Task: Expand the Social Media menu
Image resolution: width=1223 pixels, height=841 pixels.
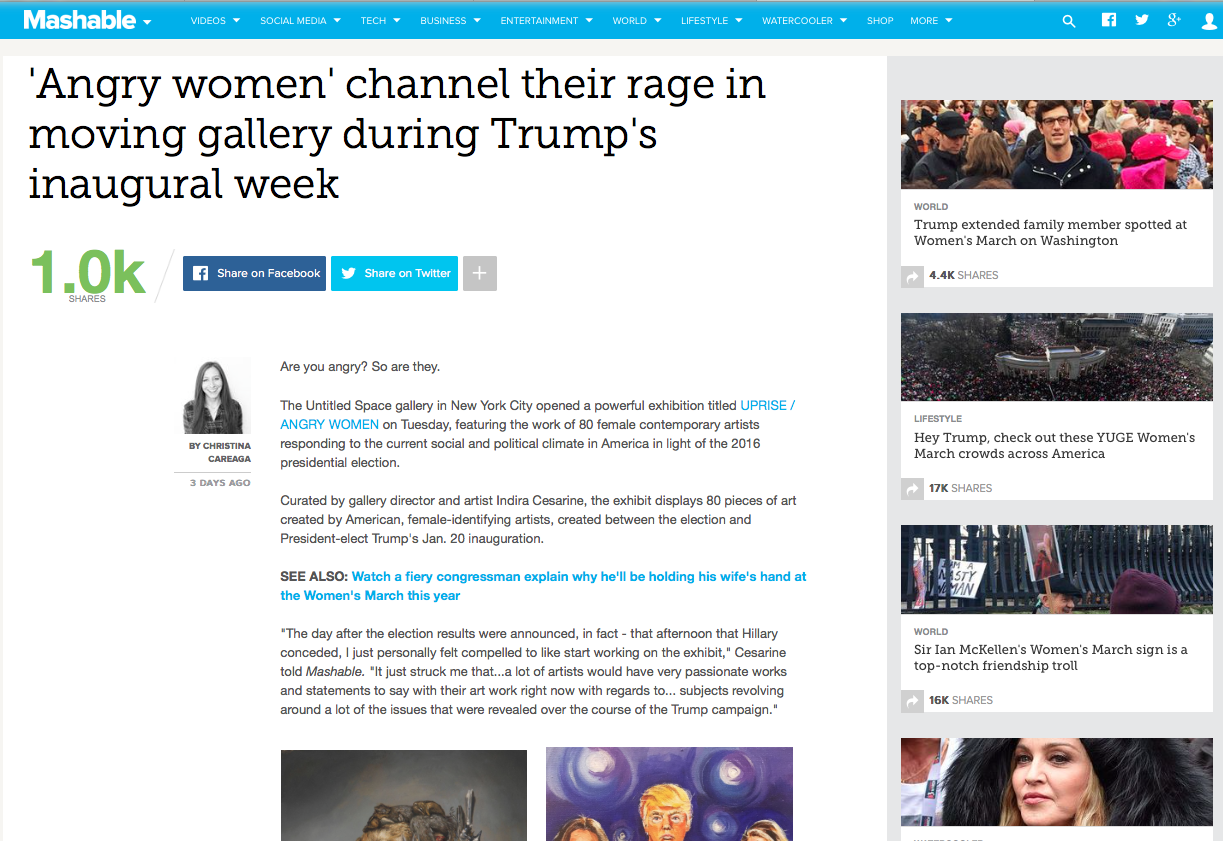Action: click(x=300, y=20)
